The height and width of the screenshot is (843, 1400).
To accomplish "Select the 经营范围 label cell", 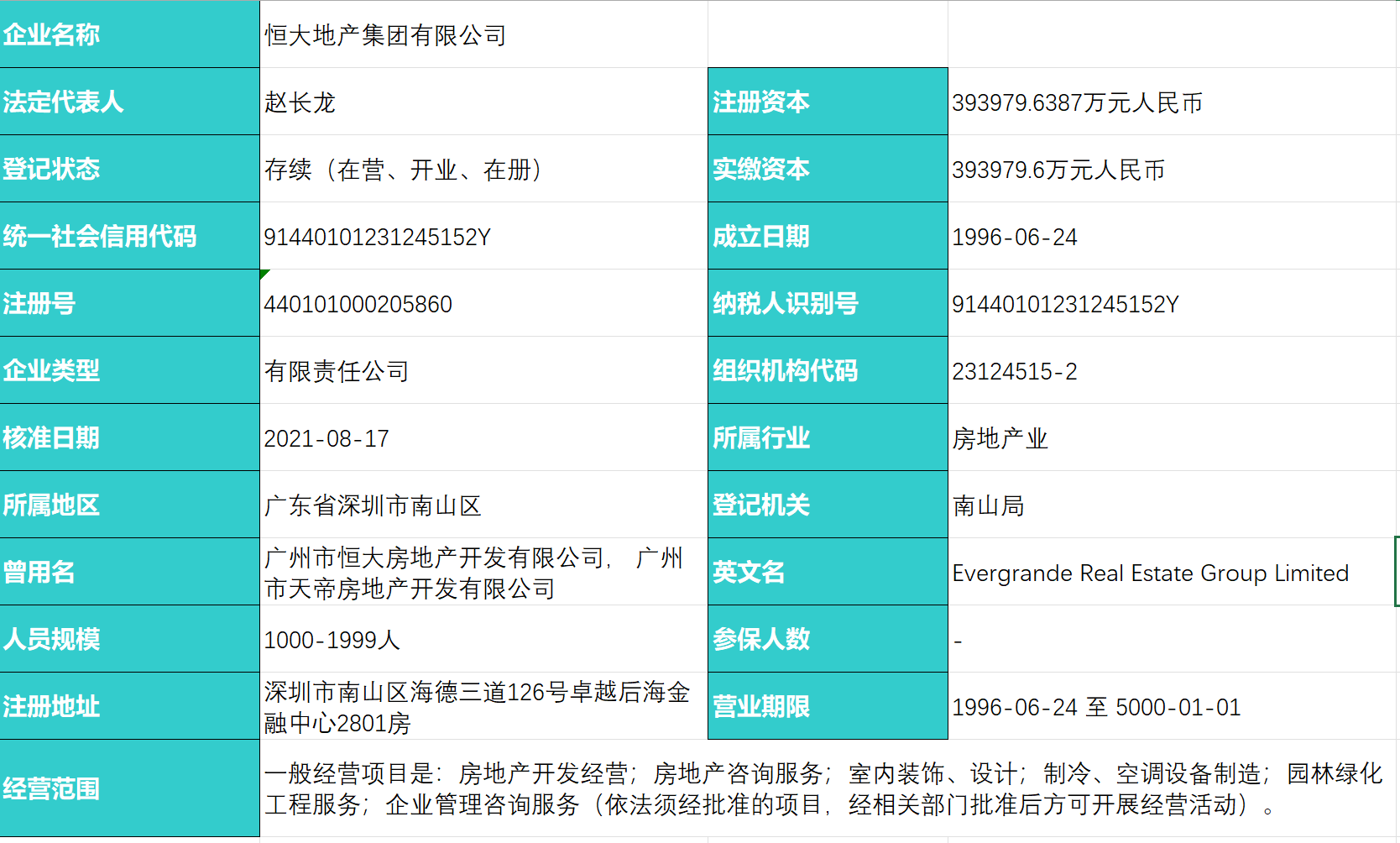I will tap(129, 788).
